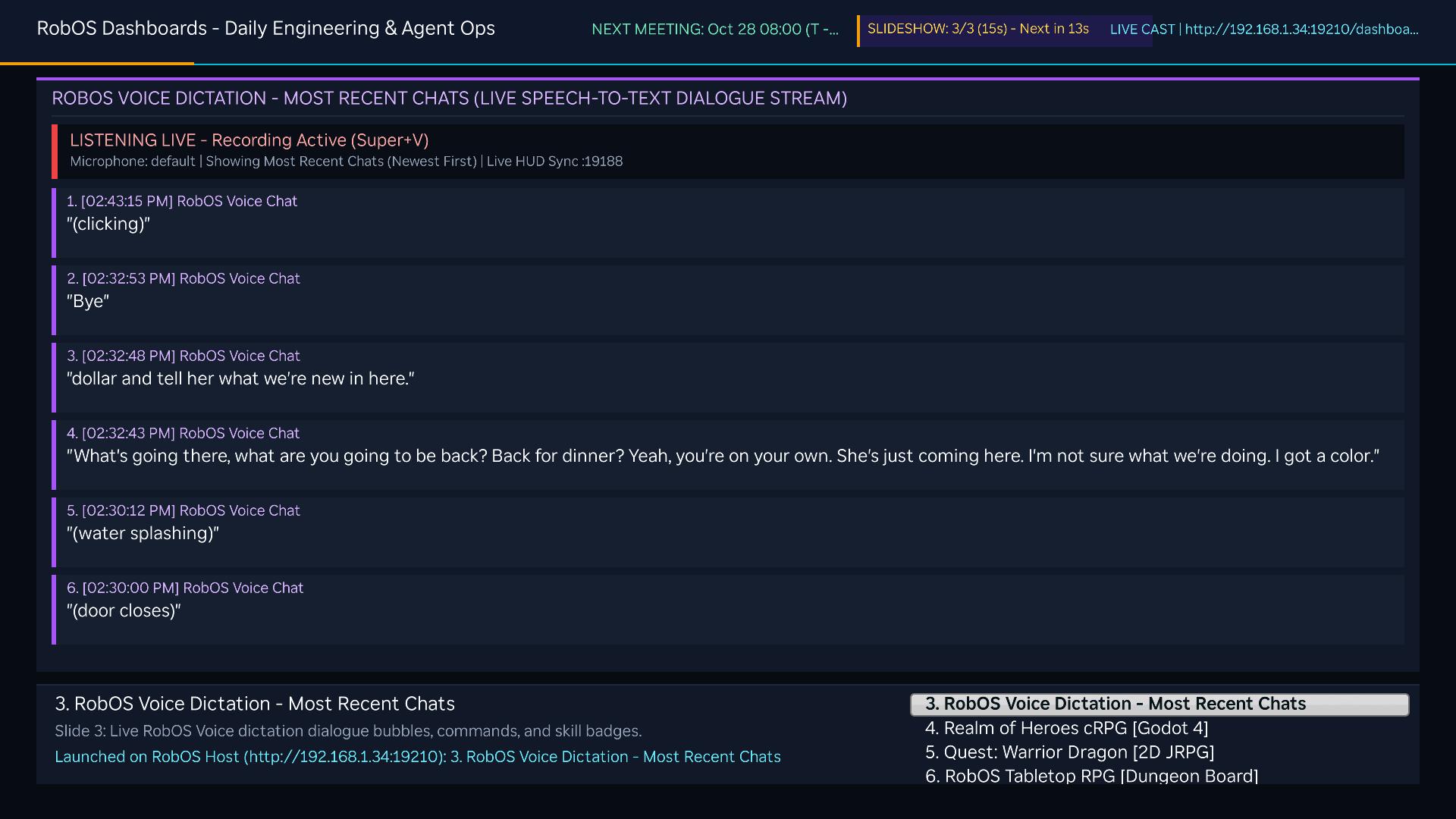The image size is (1456, 819).
Task: Click the 'Slide 3: Live RobOS Voice' description
Action: [348, 731]
